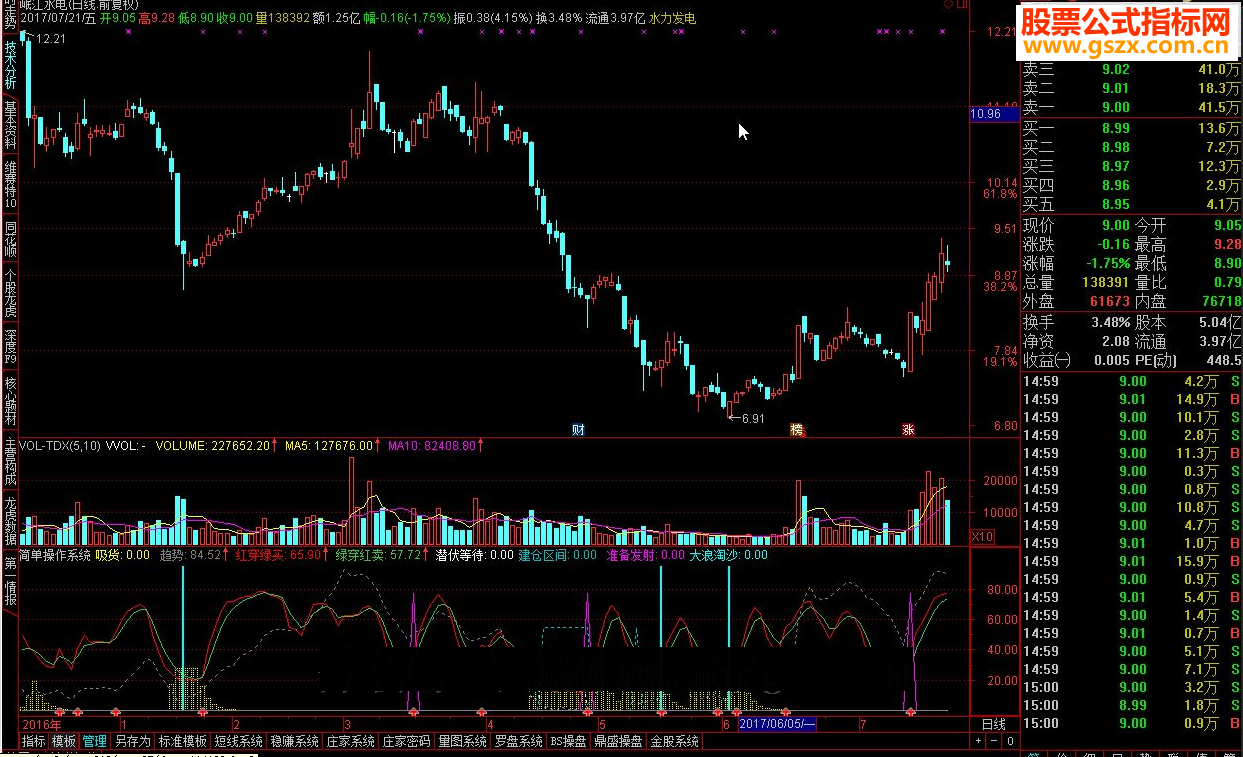Apply the 金股系统 template
The image size is (1243, 757).
(675, 742)
